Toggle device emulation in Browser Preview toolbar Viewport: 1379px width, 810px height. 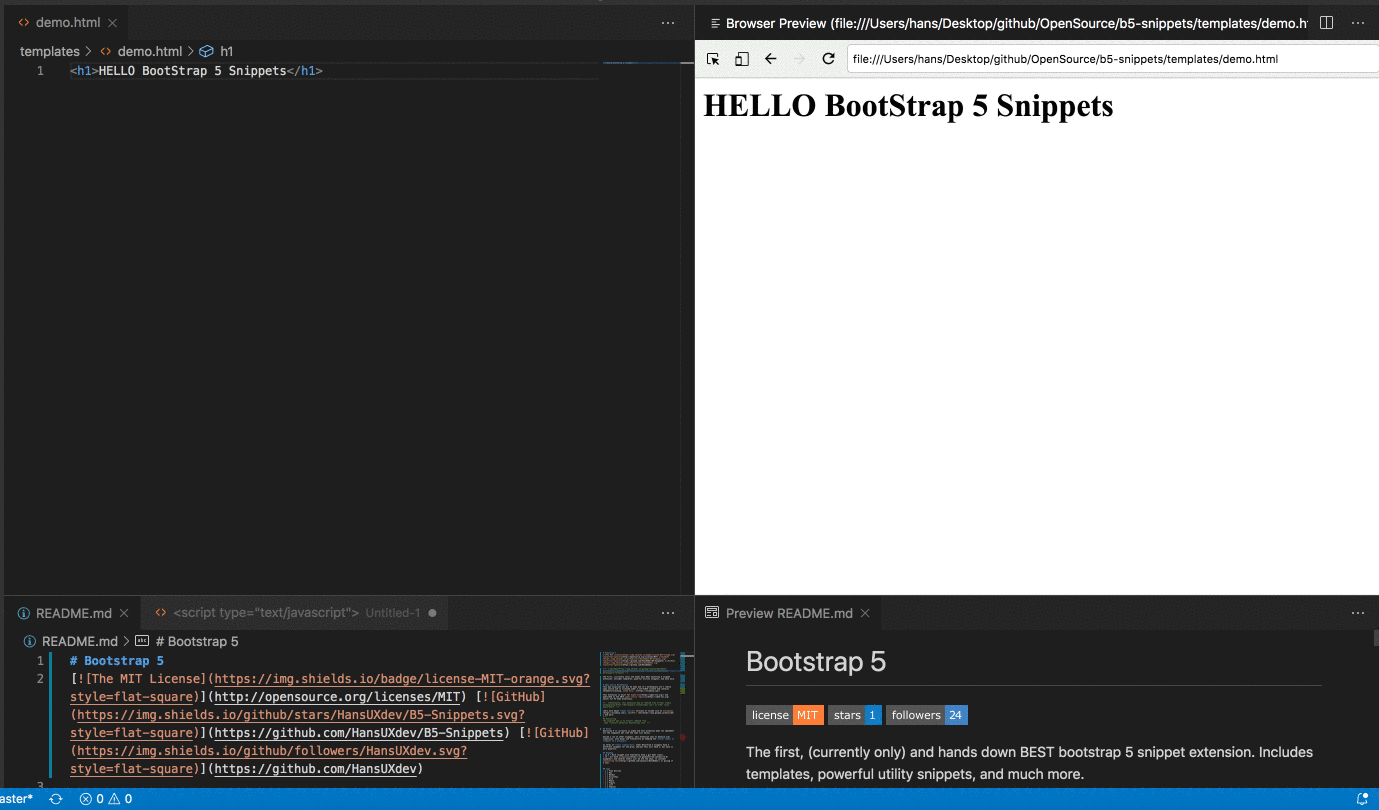tap(742, 59)
